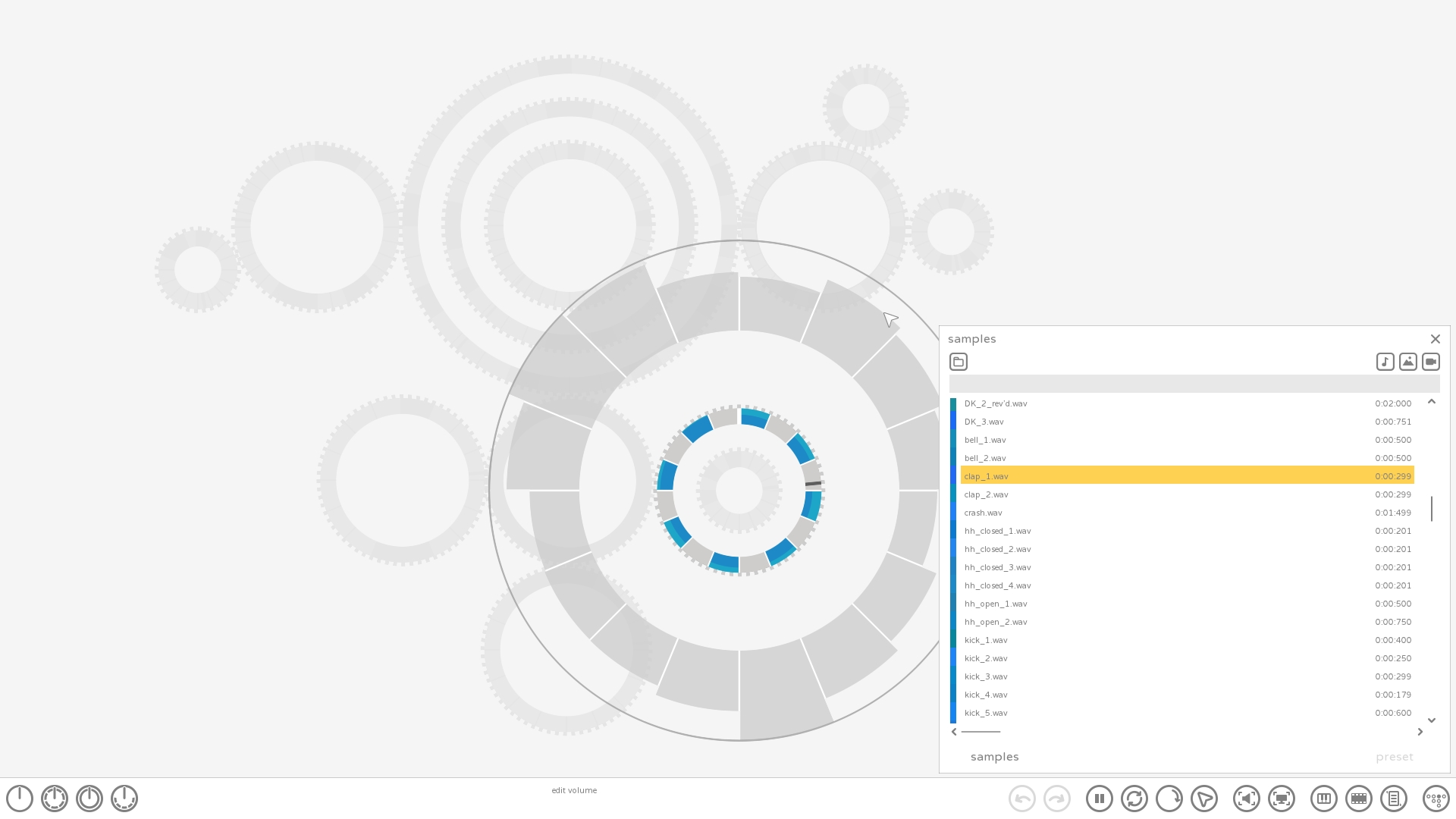The image size is (1456, 819).
Task: Click the pointer cursor tool icon
Action: point(1203,799)
